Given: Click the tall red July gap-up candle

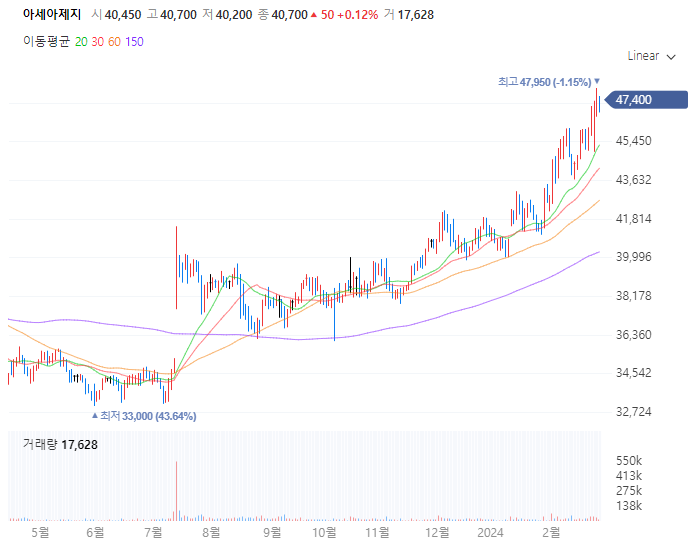Looking at the screenshot, I should 177,267.
